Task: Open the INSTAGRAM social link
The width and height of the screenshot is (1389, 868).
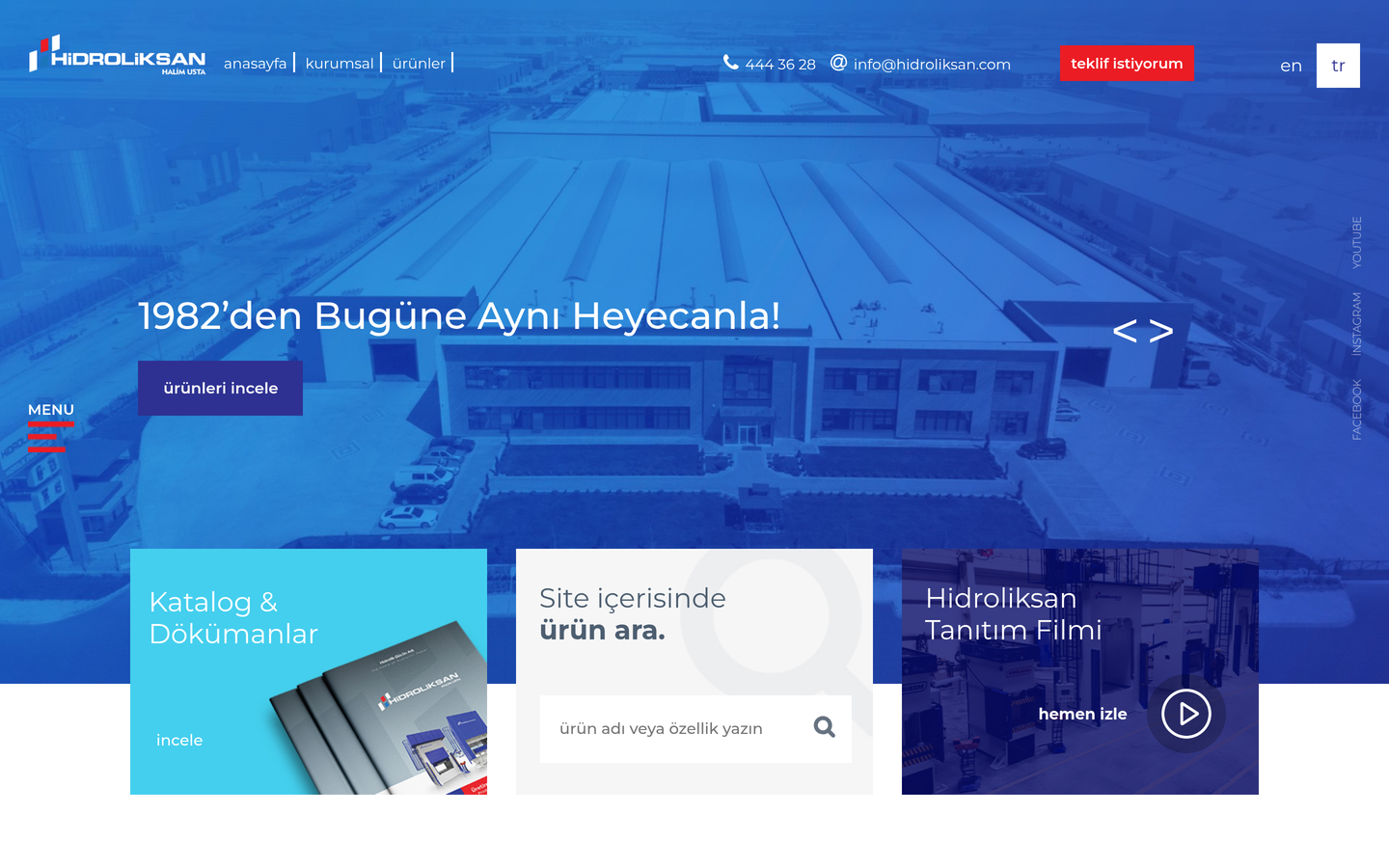Action: point(1356,324)
